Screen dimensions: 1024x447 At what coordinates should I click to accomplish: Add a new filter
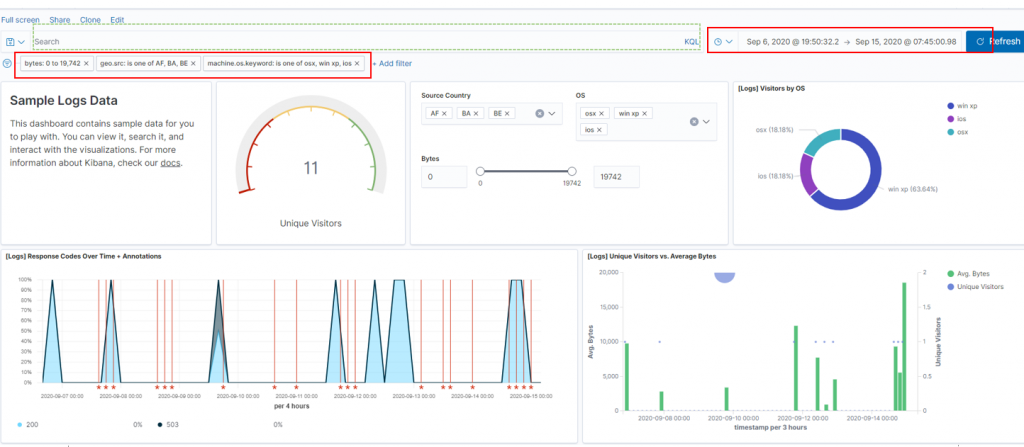[x=392, y=63]
